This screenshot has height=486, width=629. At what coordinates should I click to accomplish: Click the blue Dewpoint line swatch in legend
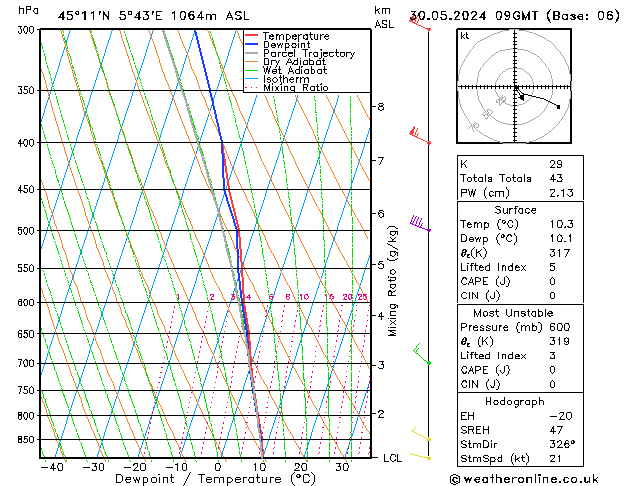point(251,44)
